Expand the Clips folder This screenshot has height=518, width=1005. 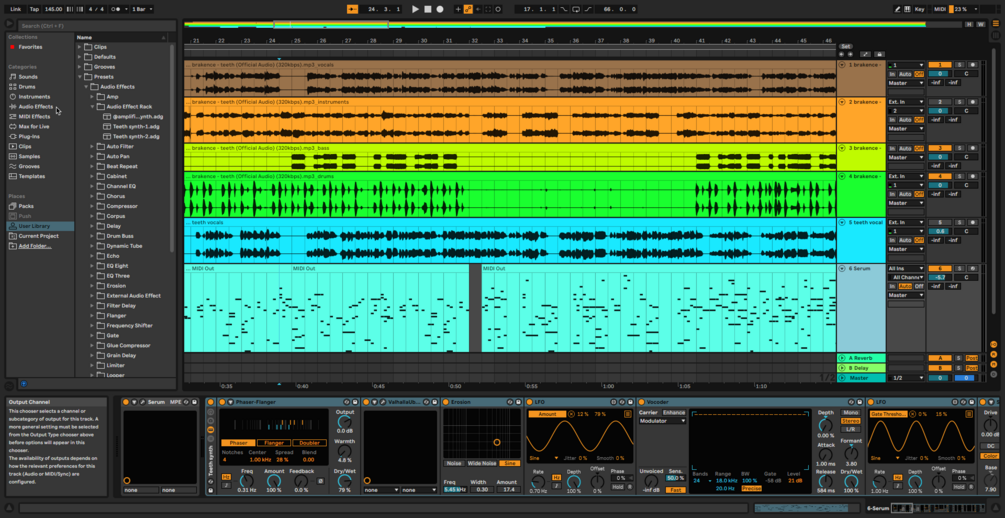pos(79,47)
